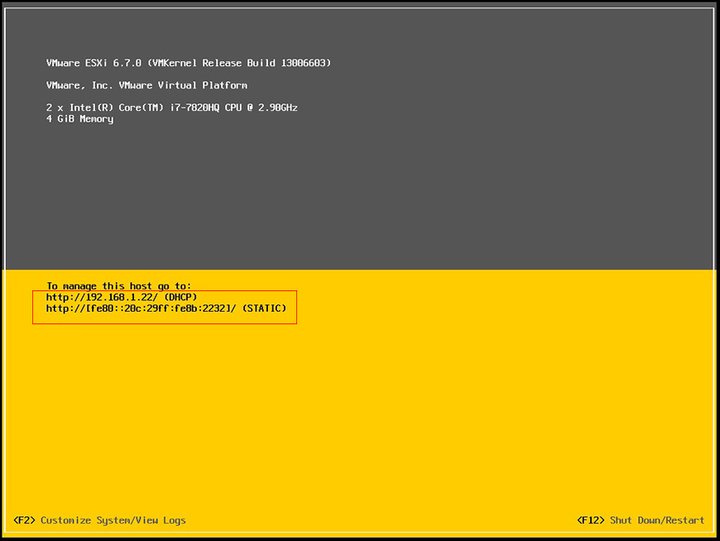Open the IPv6 fe80 STATIC management address
This screenshot has width=720, height=541.
coord(166,308)
